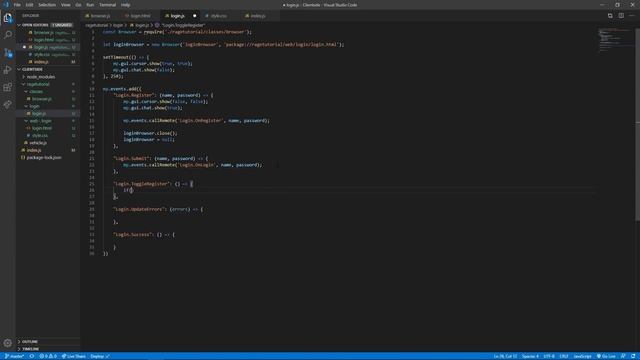This screenshot has width=640, height=360.
Task: Click the VS Code logo icon
Action: point(6,5)
